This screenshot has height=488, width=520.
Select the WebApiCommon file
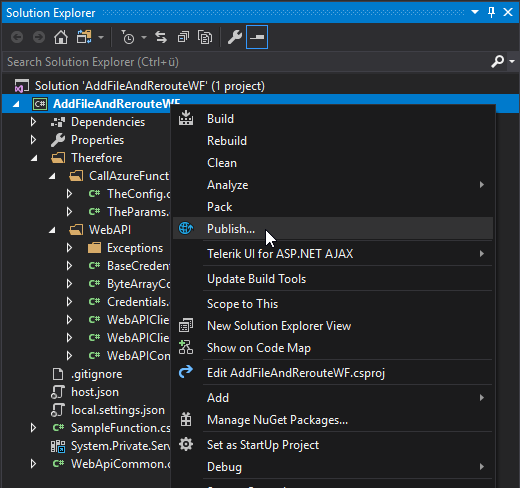coord(120,464)
